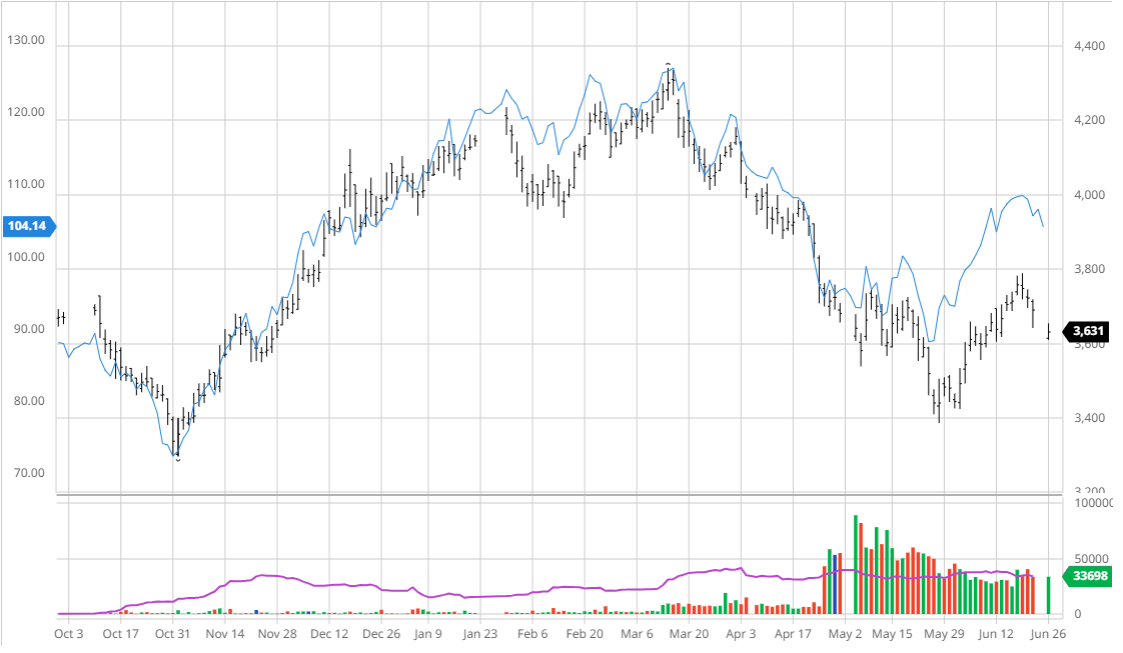
Task: Click the Mar 20 date on the x-axis
Action: click(688, 633)
